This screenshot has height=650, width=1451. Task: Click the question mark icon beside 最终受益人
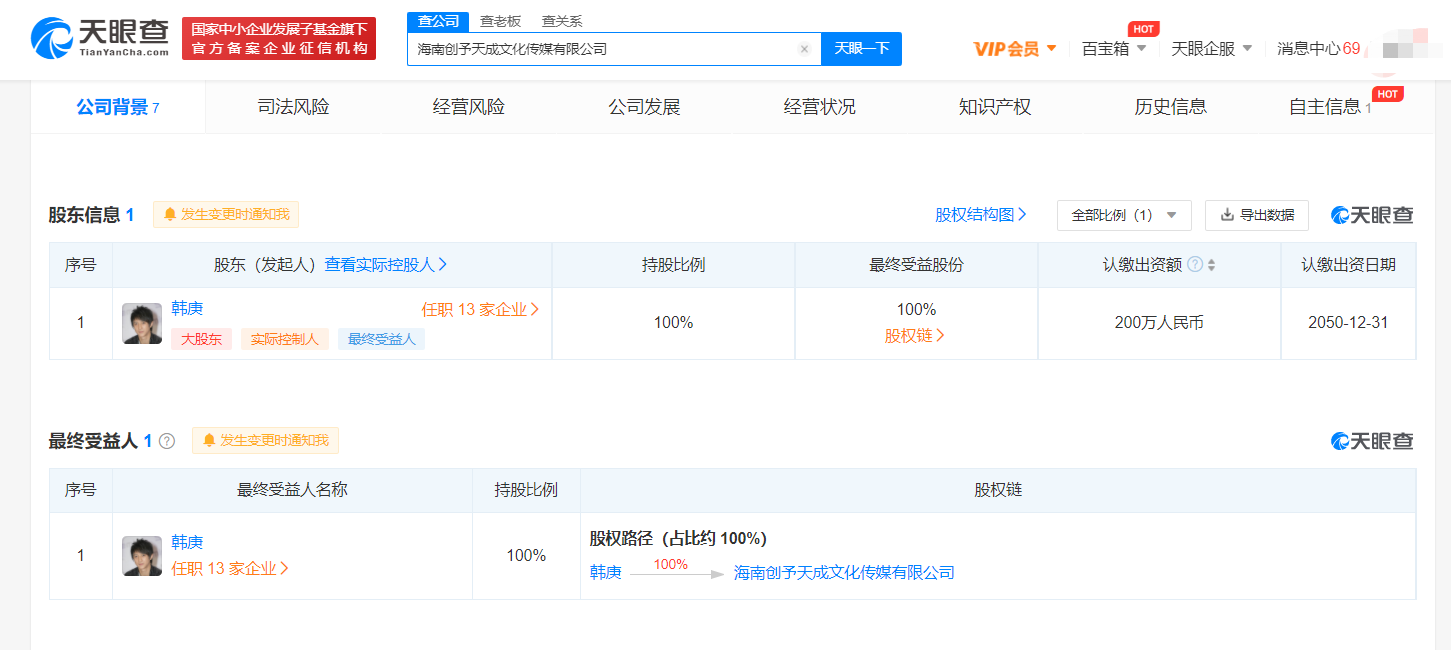[x=167, y=441]
